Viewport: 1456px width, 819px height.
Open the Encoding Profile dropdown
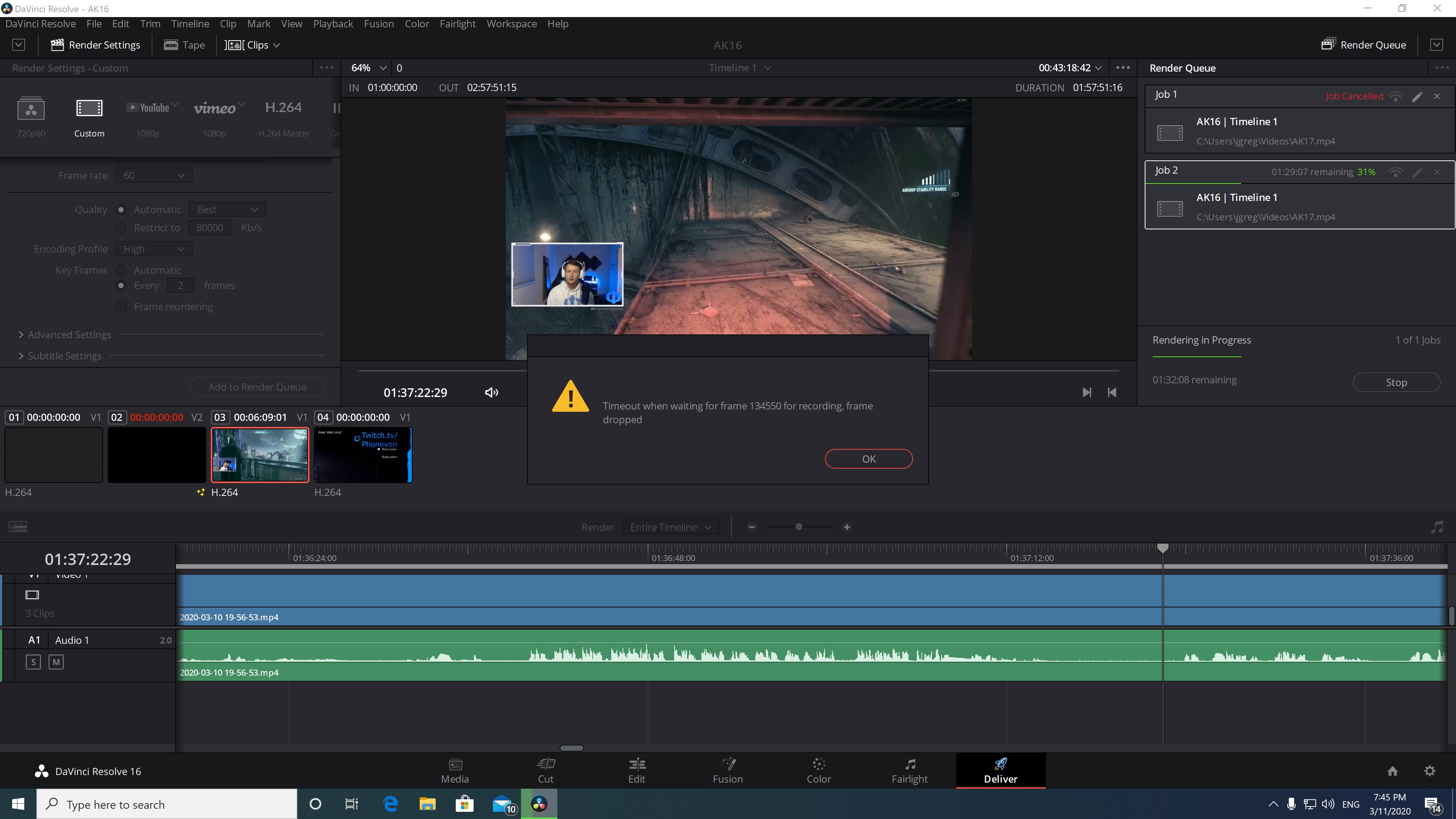(154, 249)
